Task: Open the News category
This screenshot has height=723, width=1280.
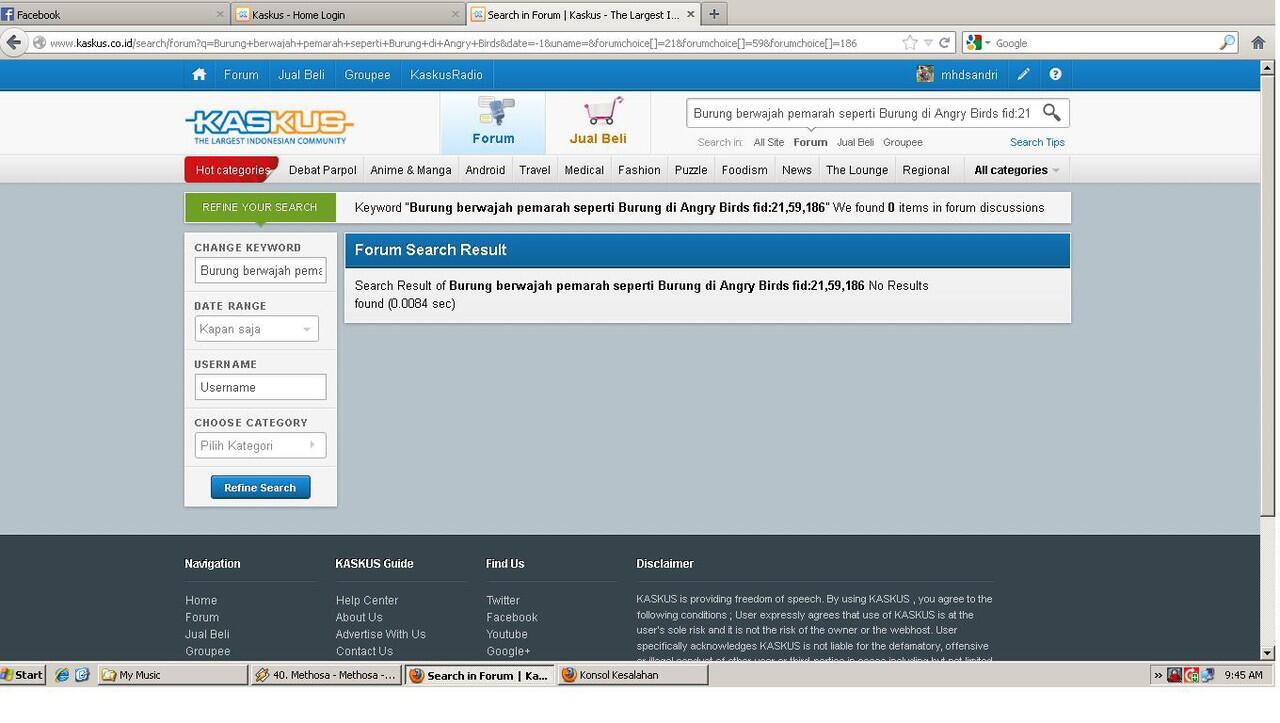Action: (x=797, y=170)
